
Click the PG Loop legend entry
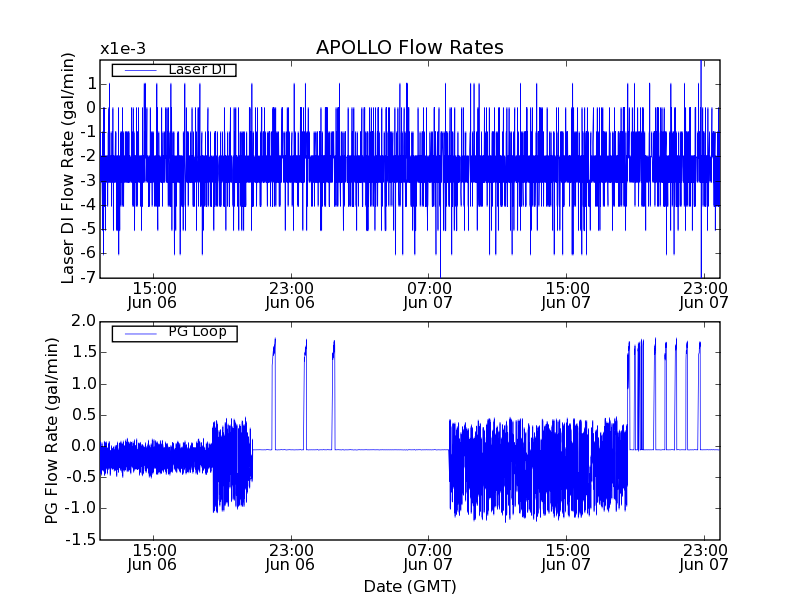pyautogui.click(x=174, y=334)
